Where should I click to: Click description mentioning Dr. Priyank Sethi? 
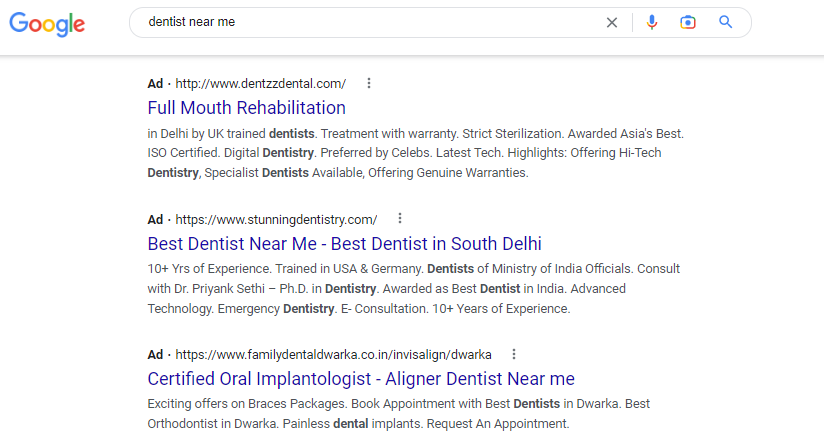pos(414,288)
